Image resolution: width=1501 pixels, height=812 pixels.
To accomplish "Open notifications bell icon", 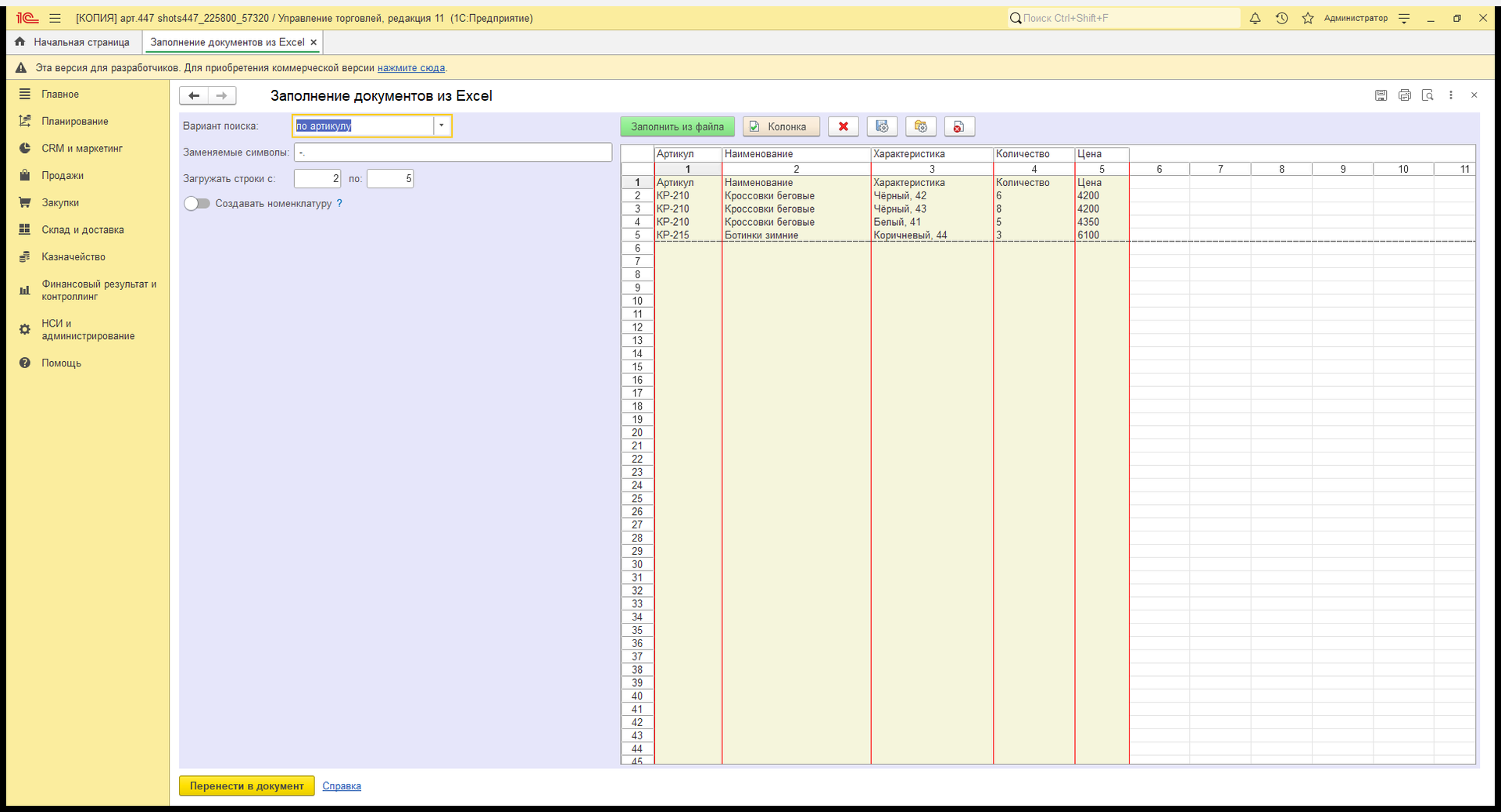I will tap(1255, 18).
